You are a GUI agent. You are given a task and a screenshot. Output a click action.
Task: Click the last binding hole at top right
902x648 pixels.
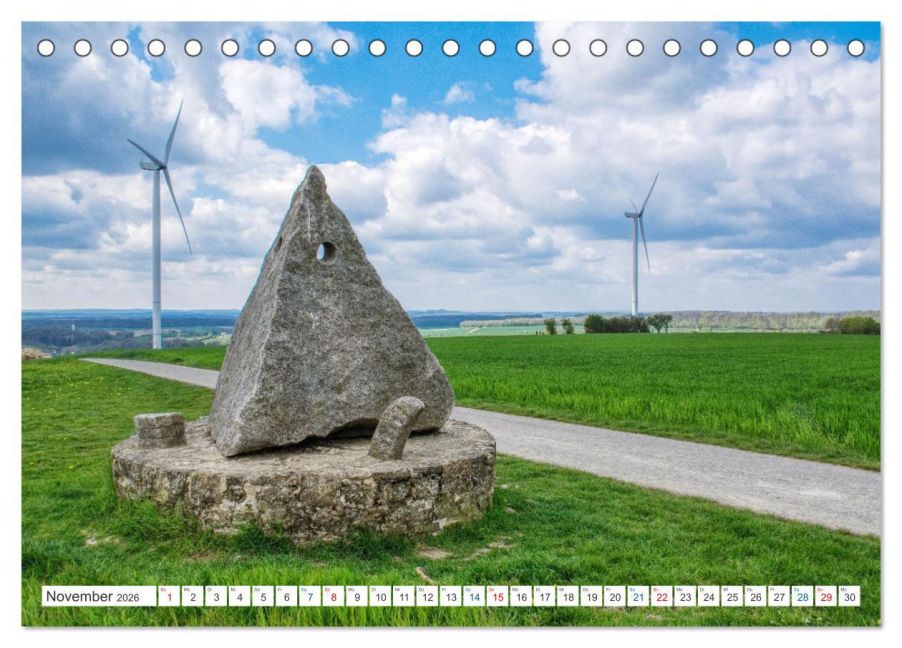coord(855,48)
